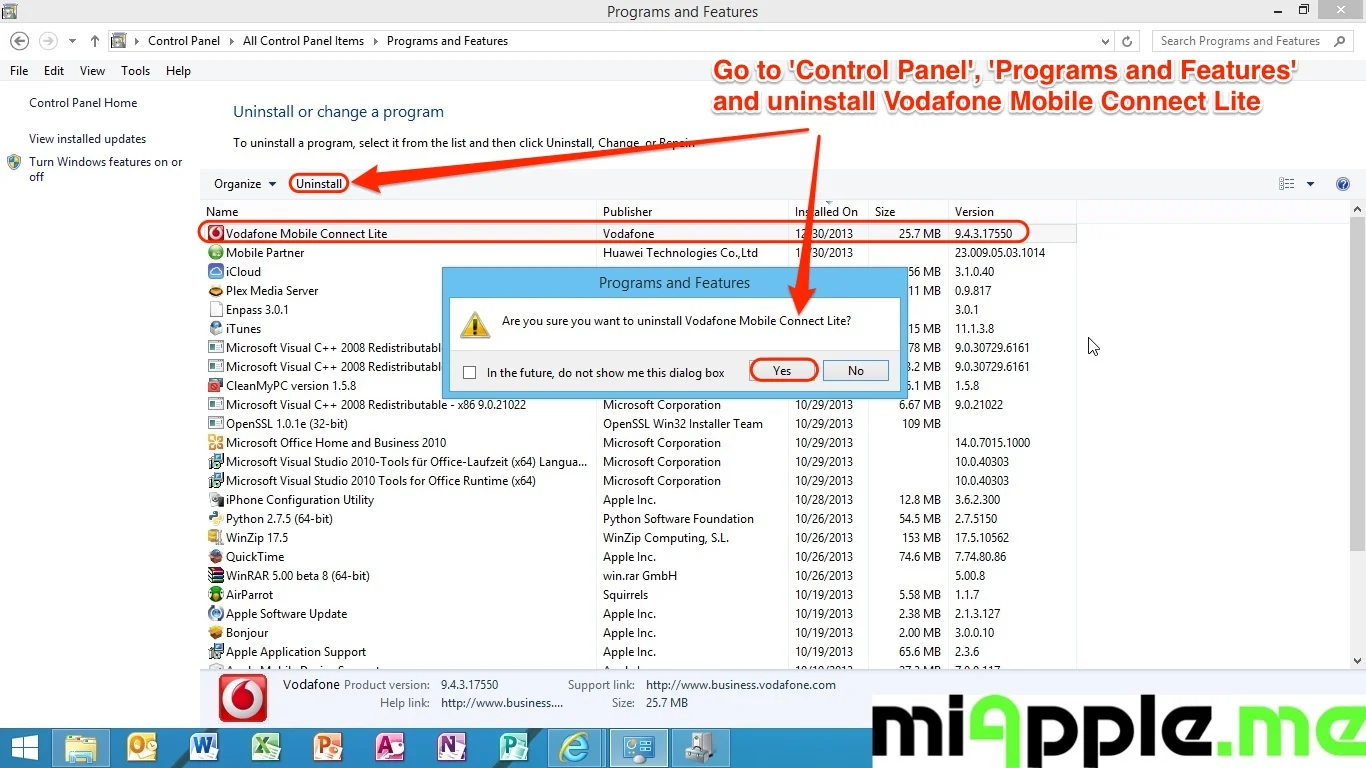
Task: Cancel uninstall by clicking No
Action: (x=856, y=371)
